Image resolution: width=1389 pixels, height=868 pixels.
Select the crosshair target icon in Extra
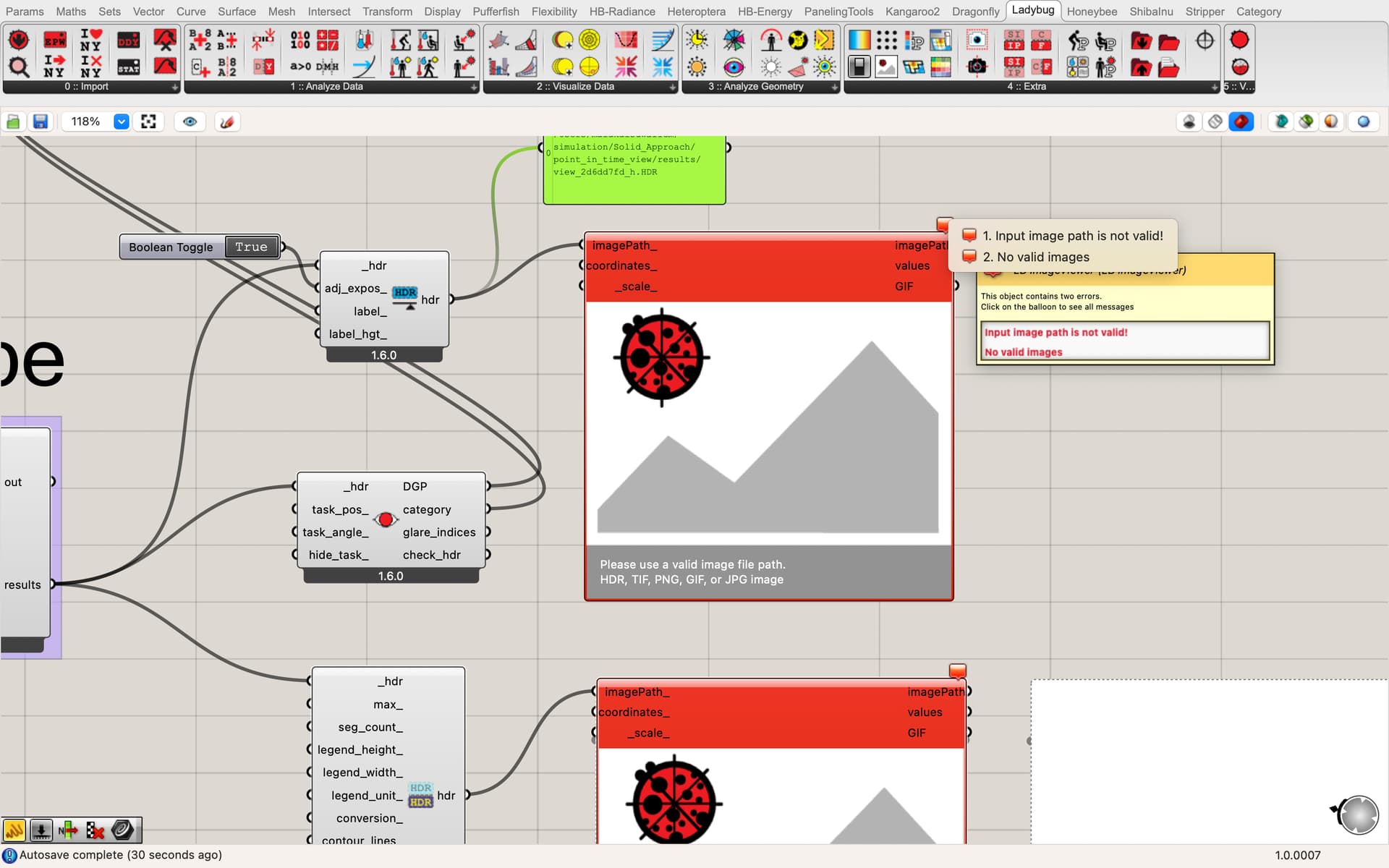click(1205, 40)
